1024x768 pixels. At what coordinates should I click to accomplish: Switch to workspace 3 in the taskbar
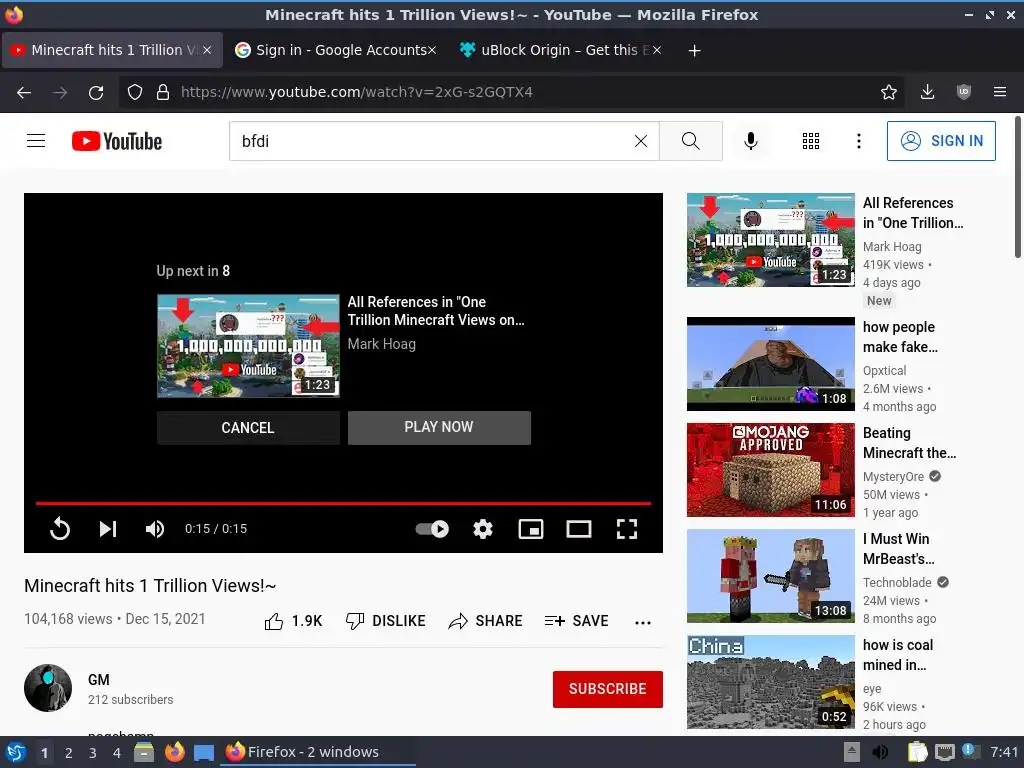pos(93,753)
